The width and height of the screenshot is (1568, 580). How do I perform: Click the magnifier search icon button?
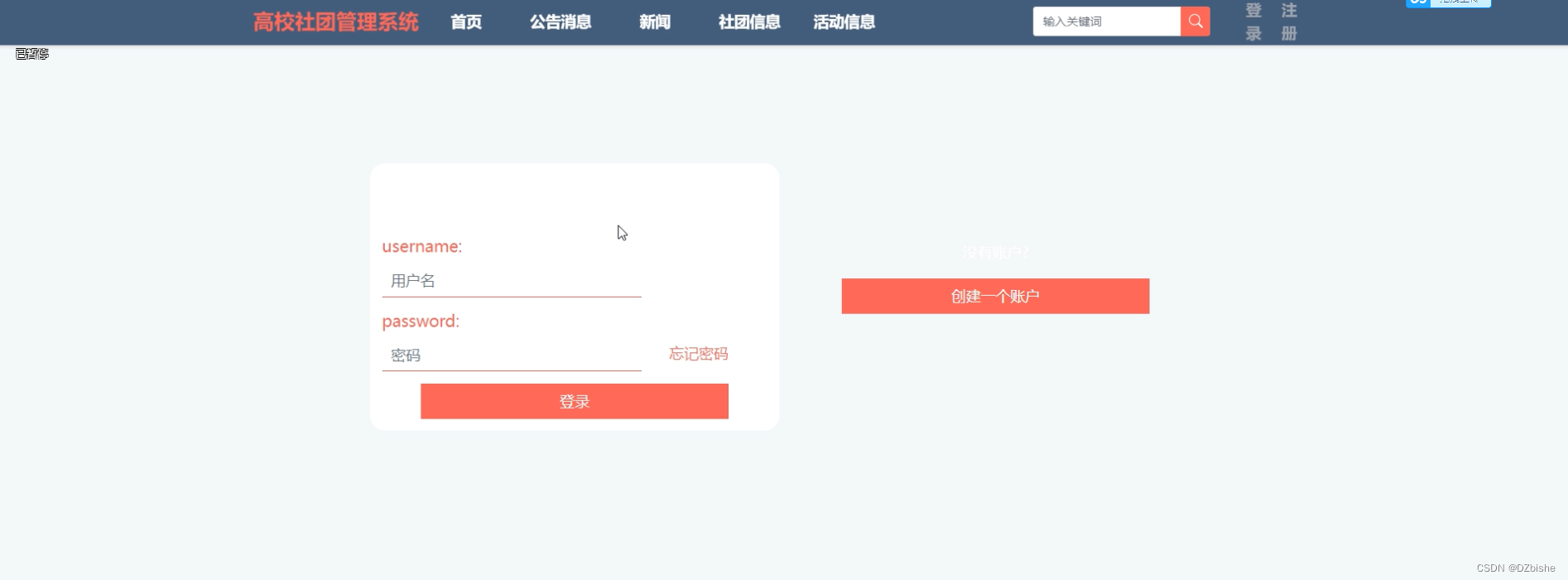coord(1195,22)
